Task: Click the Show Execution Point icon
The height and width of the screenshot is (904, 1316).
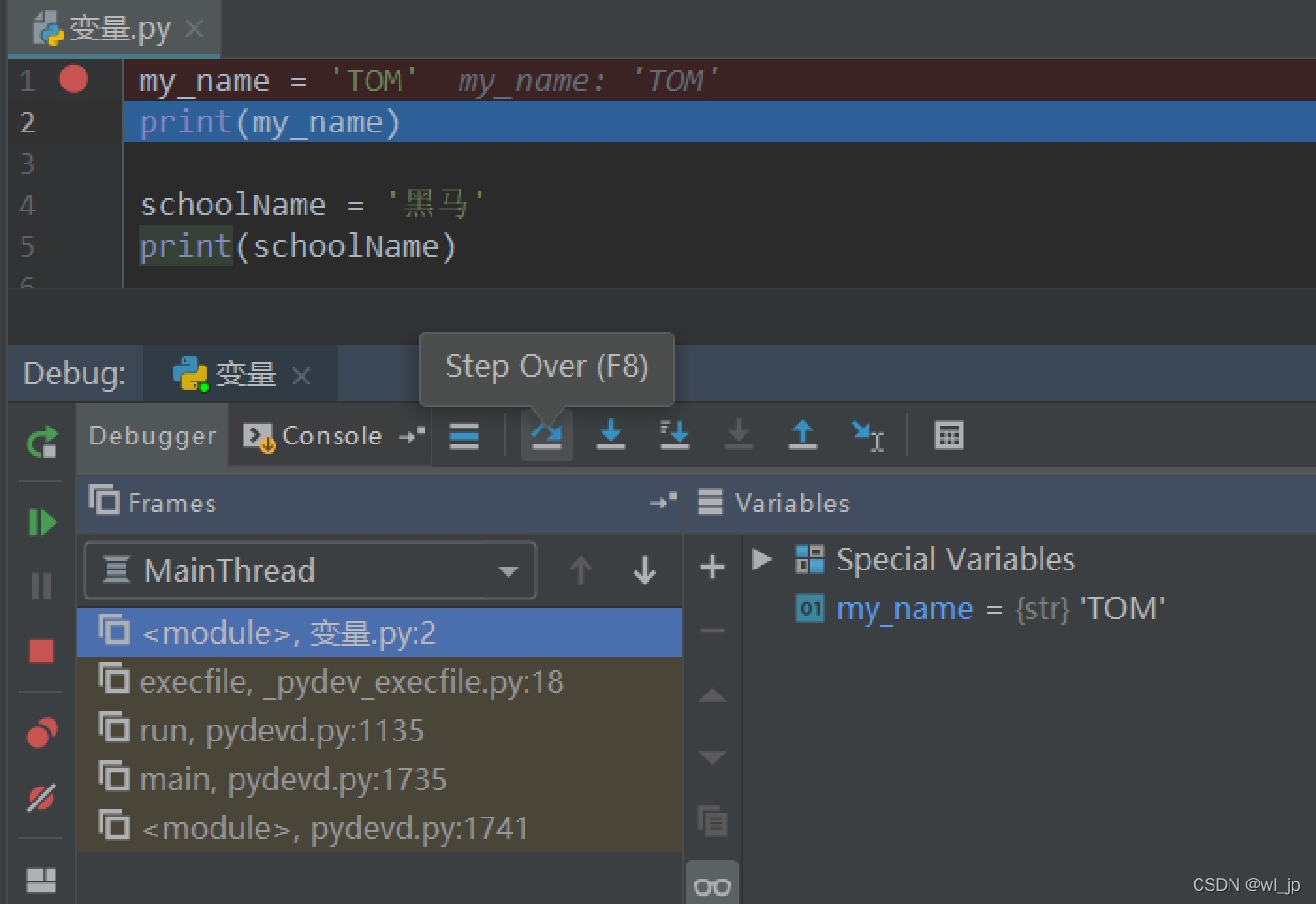Action: 464,436
